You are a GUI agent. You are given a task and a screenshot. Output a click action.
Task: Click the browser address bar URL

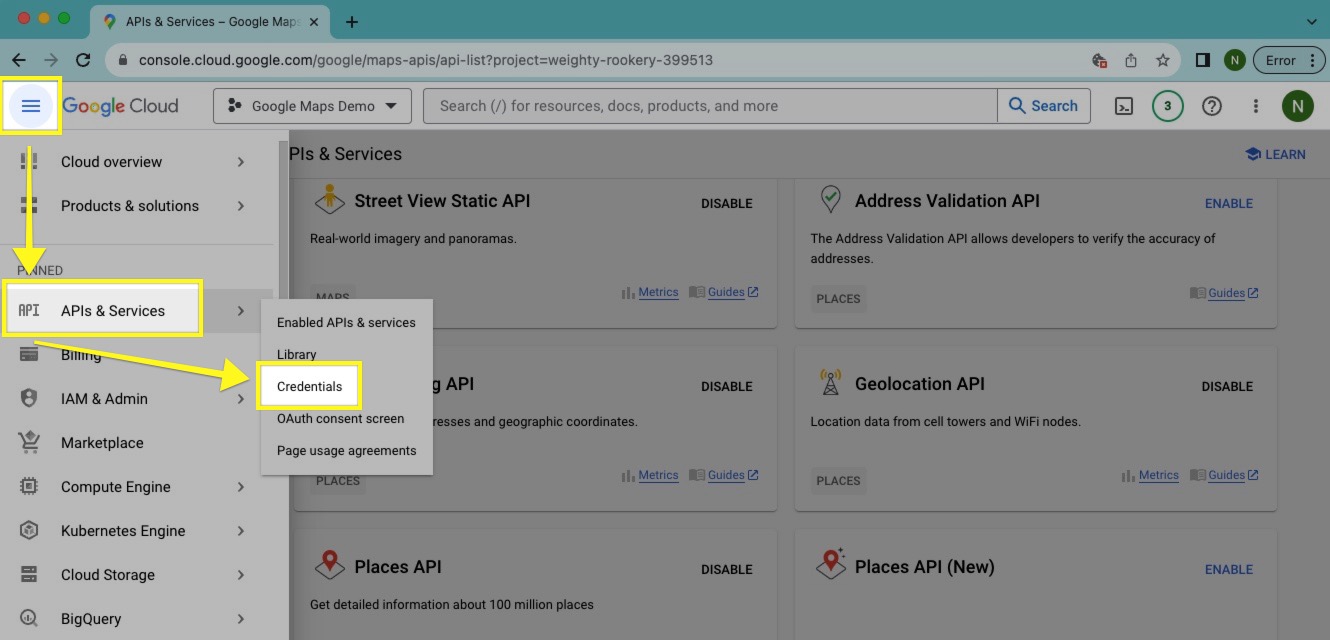click(x=426, y=60)
